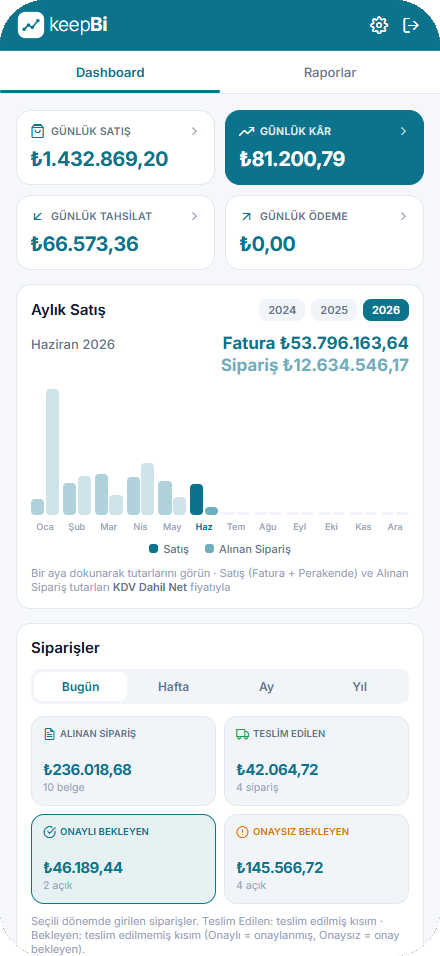Click the keepBi chart logo icon
Image resolution: width=440 pixels, height=956 pixels.
[30, 25]
